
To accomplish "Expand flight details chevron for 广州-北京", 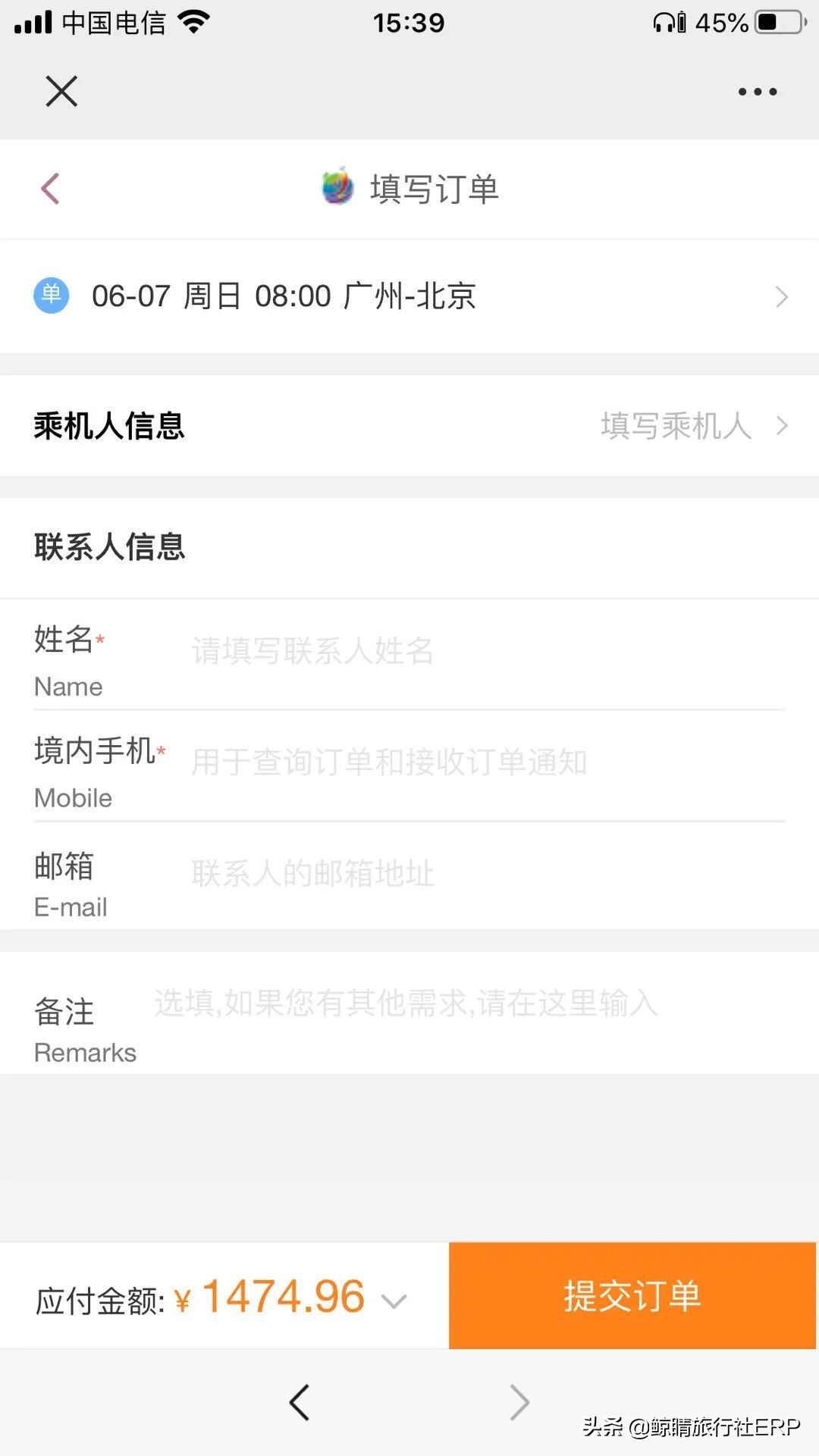I will pyautogui.click(x=782, y=296).
